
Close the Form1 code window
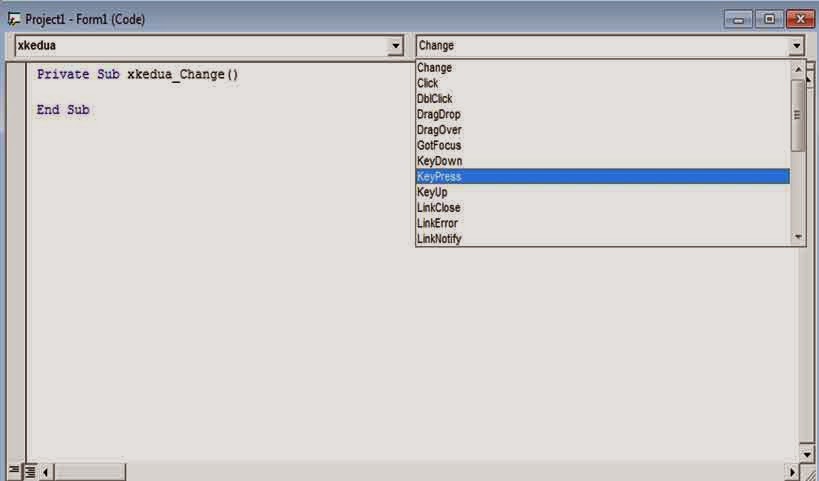pos(800,19)
